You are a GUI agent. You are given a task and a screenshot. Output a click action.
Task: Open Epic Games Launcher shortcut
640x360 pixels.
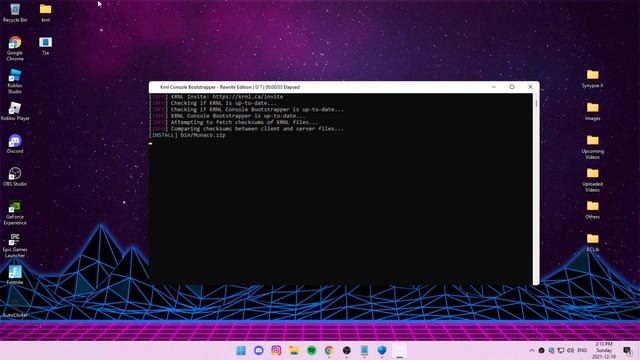[15, 245]
